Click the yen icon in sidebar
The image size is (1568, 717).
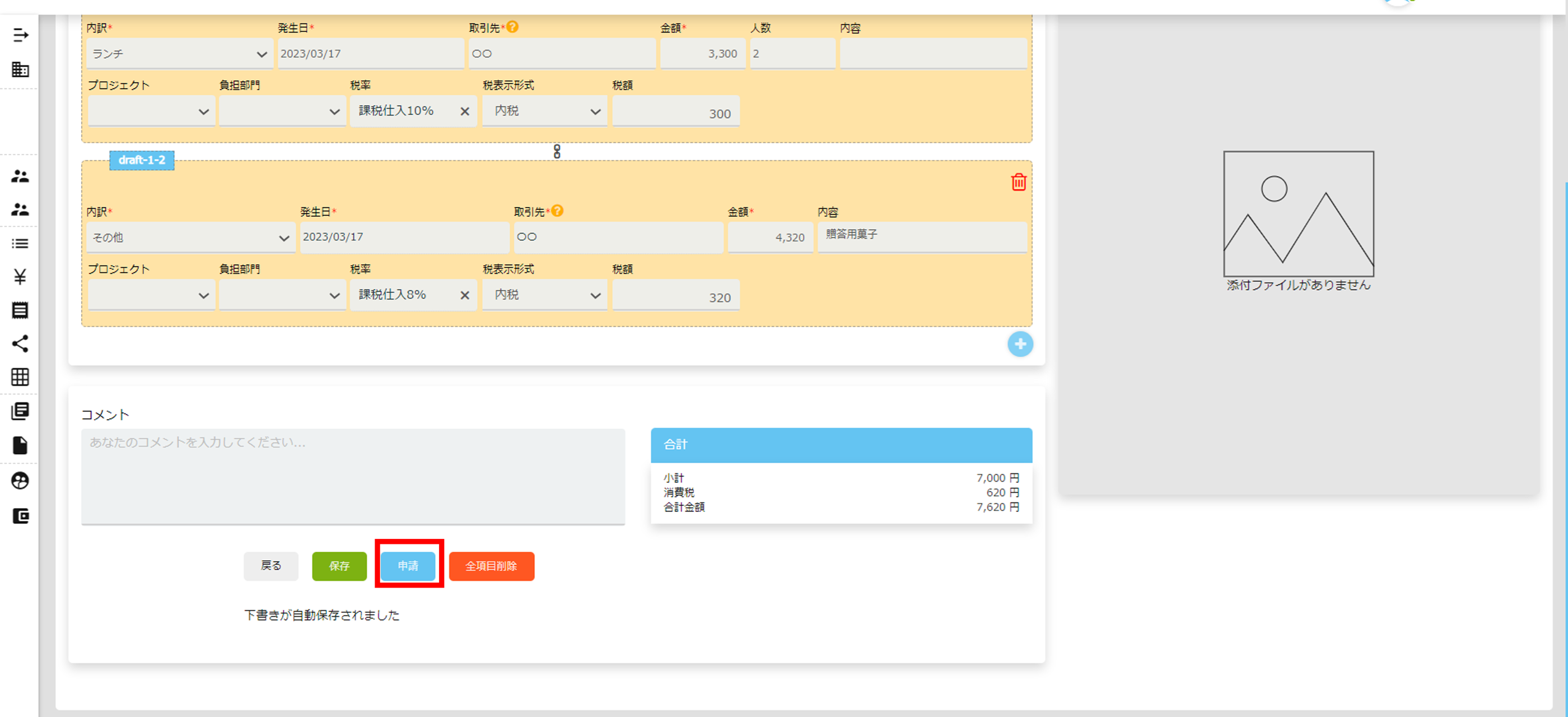click(x=20, y=277)
